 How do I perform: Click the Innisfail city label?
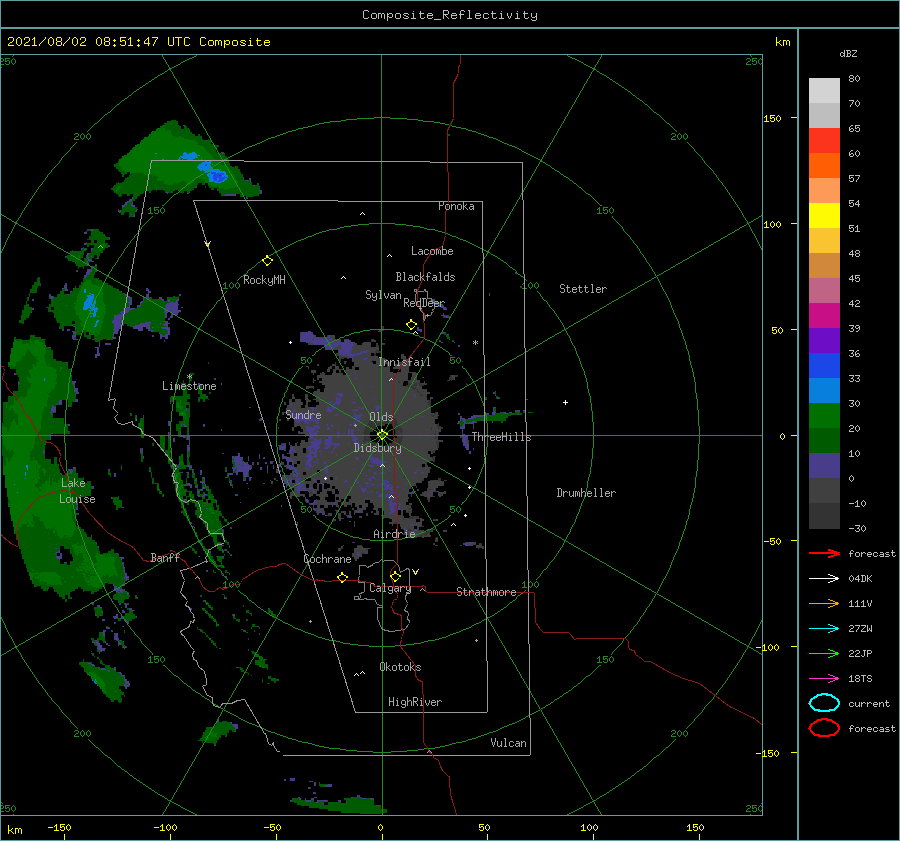pos(404,362)
